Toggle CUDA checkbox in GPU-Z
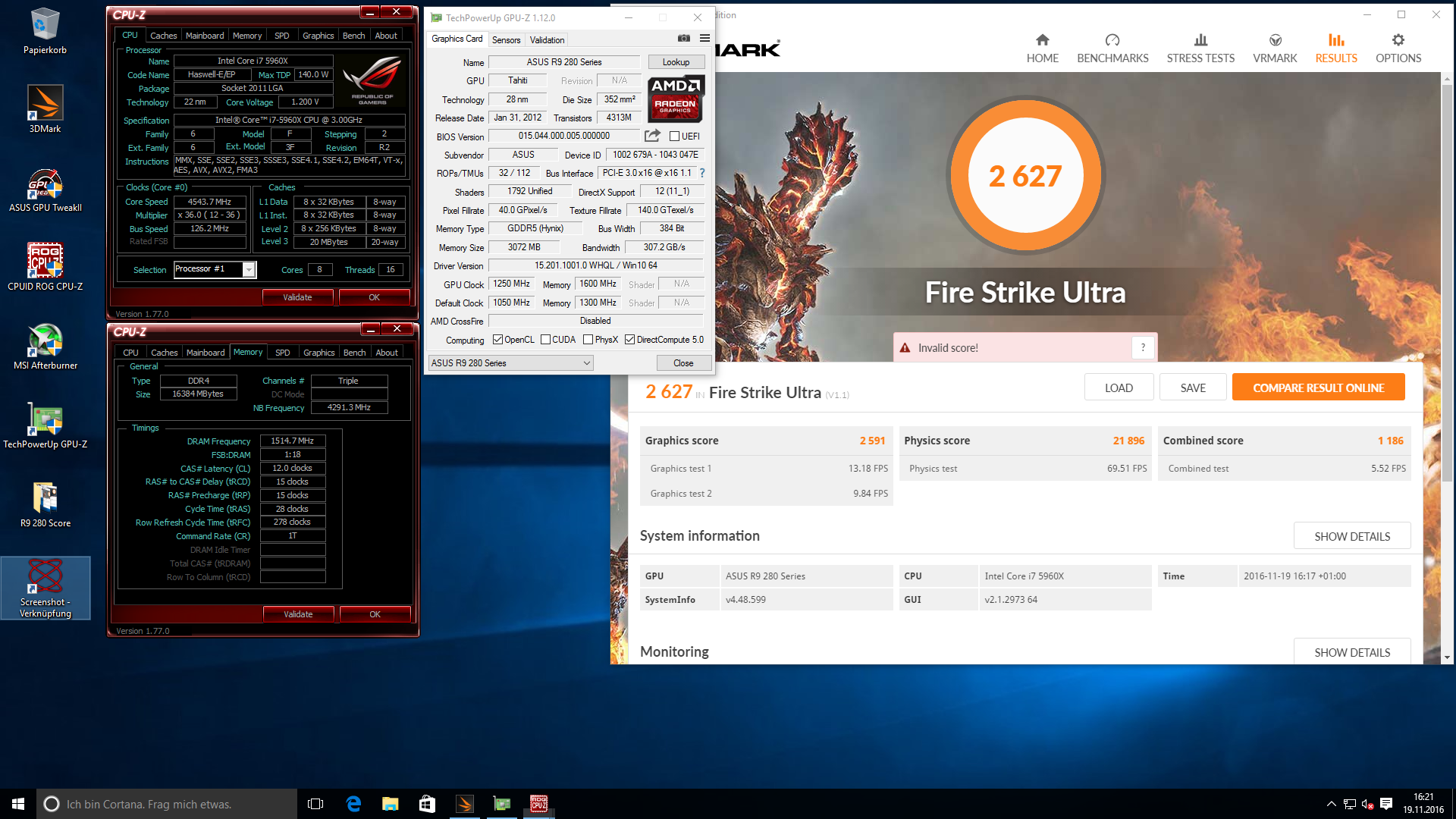Viewport: 1456px width, 819px height. coord(545,340)
